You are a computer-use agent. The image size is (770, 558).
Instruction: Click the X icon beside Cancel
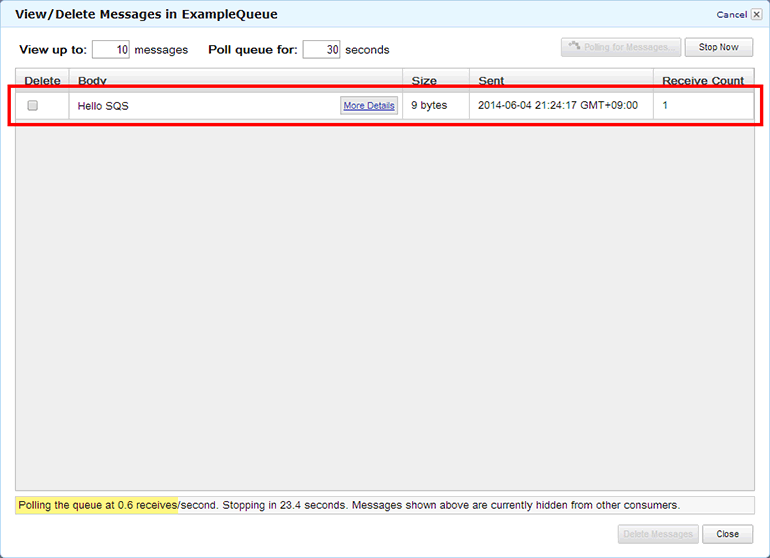click(x=756, y=14)
